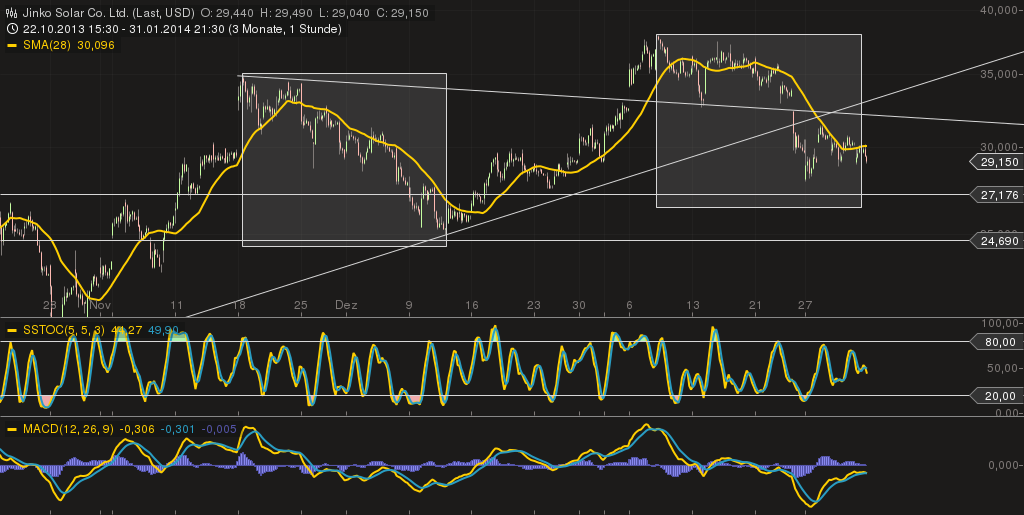
Task: Click the 30,000 price axis label
Action: click(1000, 147)
